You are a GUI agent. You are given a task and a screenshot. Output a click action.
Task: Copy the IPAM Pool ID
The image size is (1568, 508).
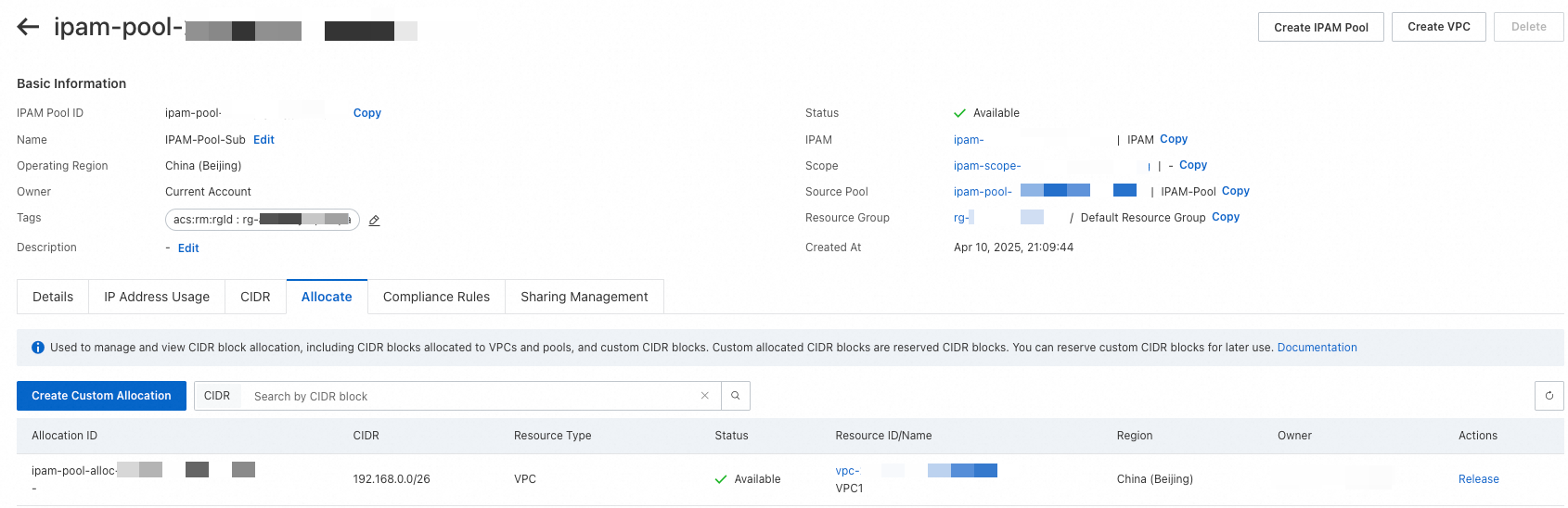(x=367, y=113)
